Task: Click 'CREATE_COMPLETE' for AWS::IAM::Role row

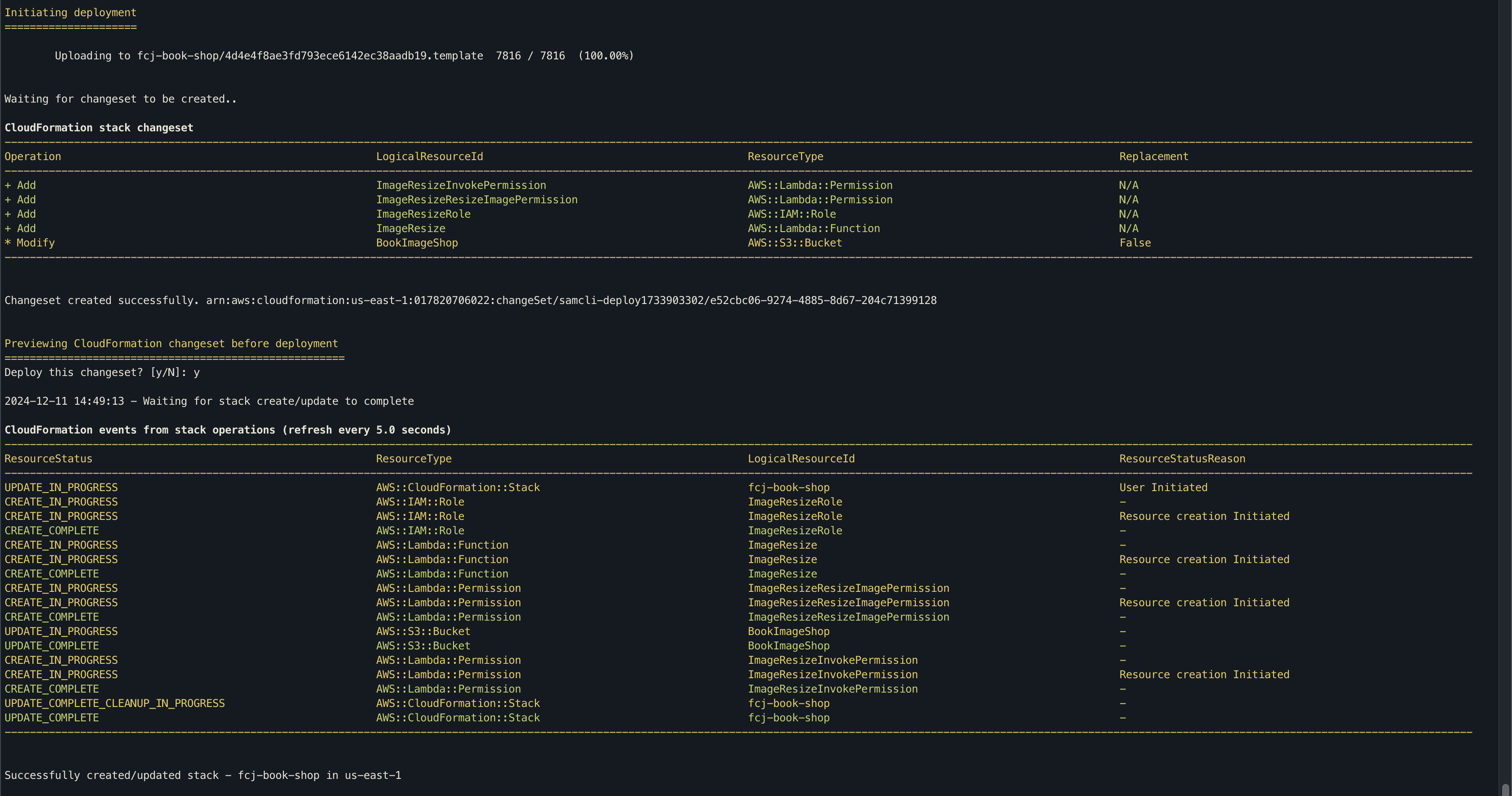Action: coord(52,530)
